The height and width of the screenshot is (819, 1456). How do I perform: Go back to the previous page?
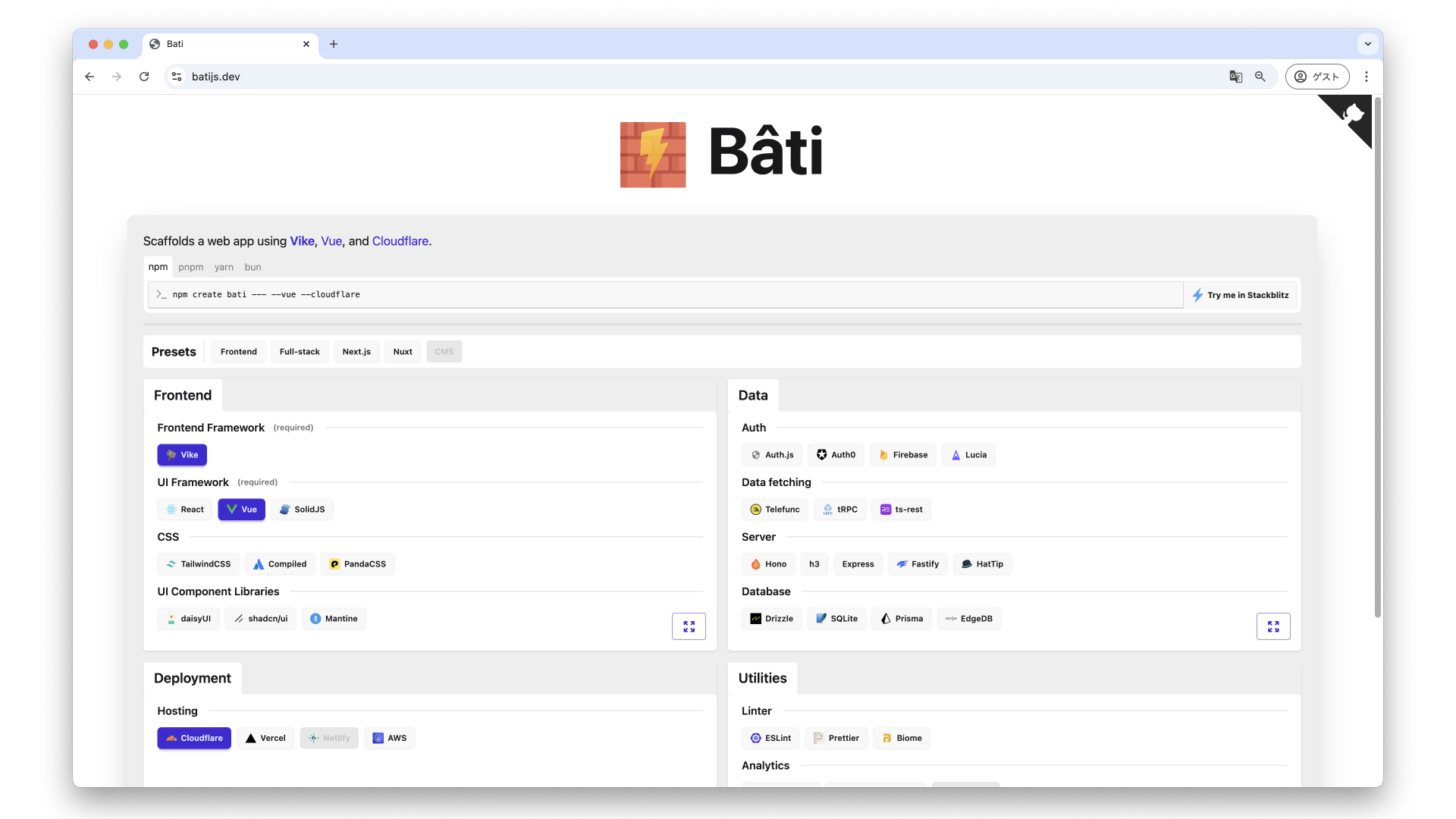89,77
